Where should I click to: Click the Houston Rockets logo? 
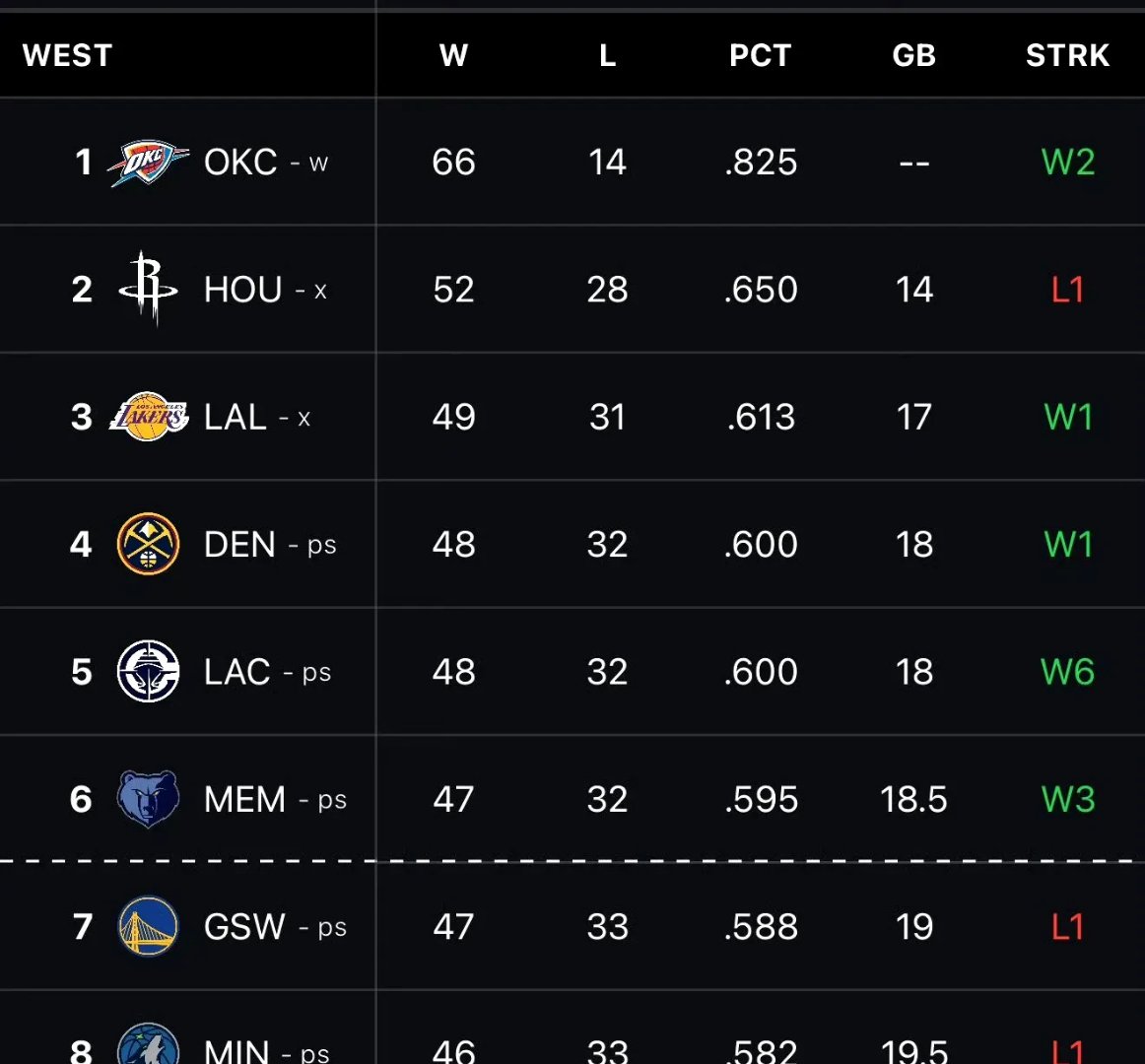(x=148, y=289)
